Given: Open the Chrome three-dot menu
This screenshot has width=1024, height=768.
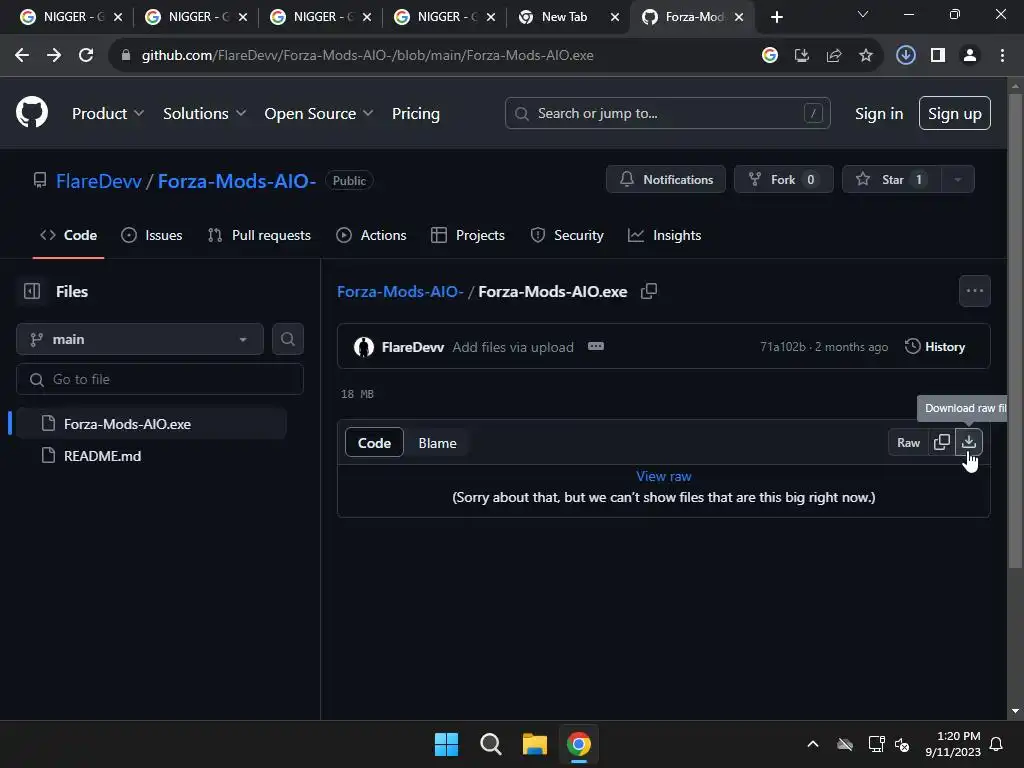Looking at the screenshot, I should (x=1002, y=56).
